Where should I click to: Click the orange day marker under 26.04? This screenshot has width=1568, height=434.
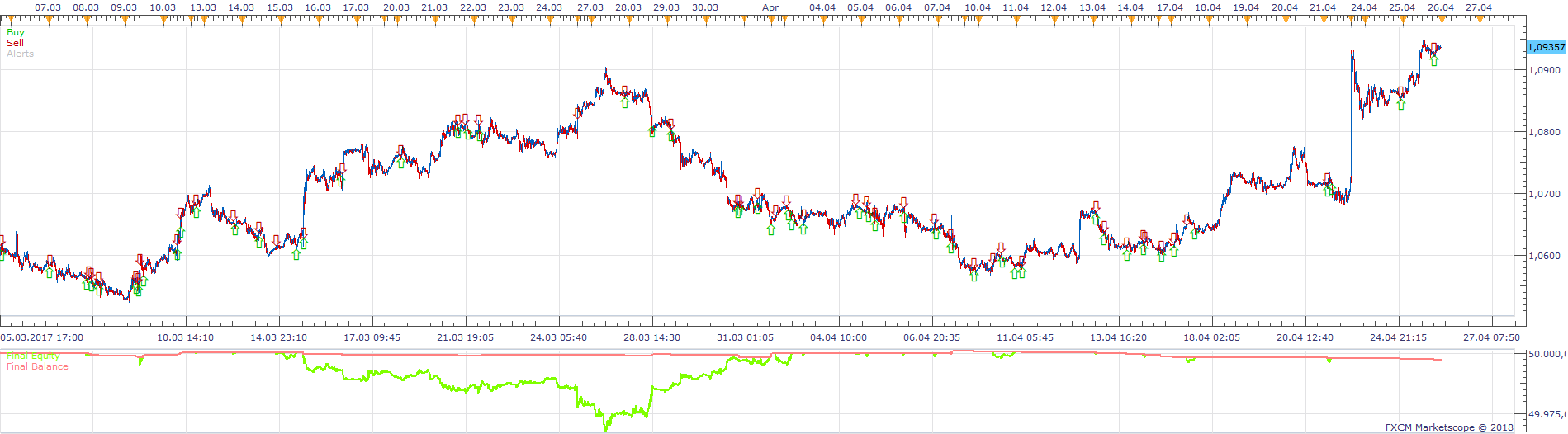pyautogui.click(x=1441, y=20)
